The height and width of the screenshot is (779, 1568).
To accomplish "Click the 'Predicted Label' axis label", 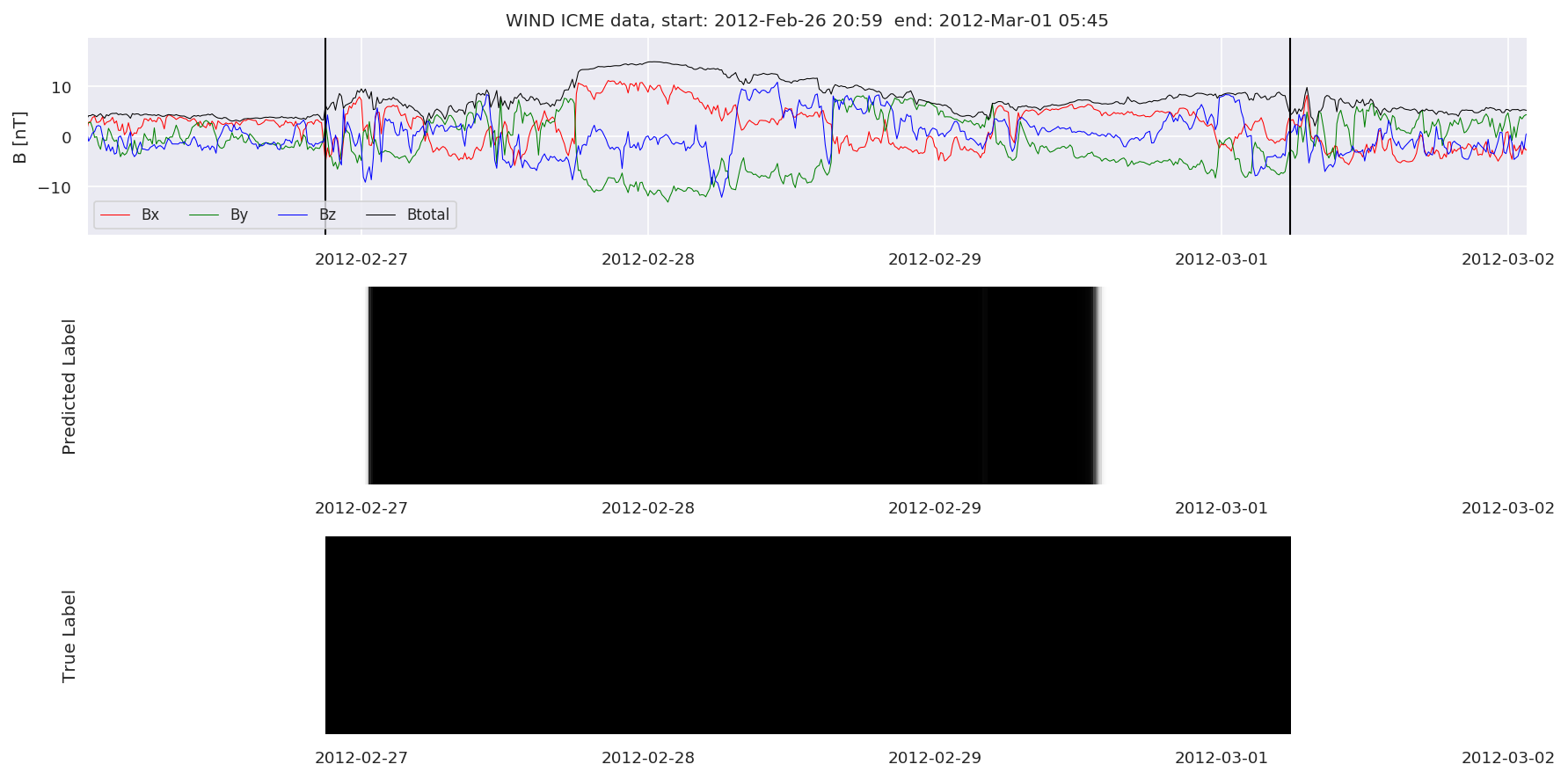I will pos(69,387).
